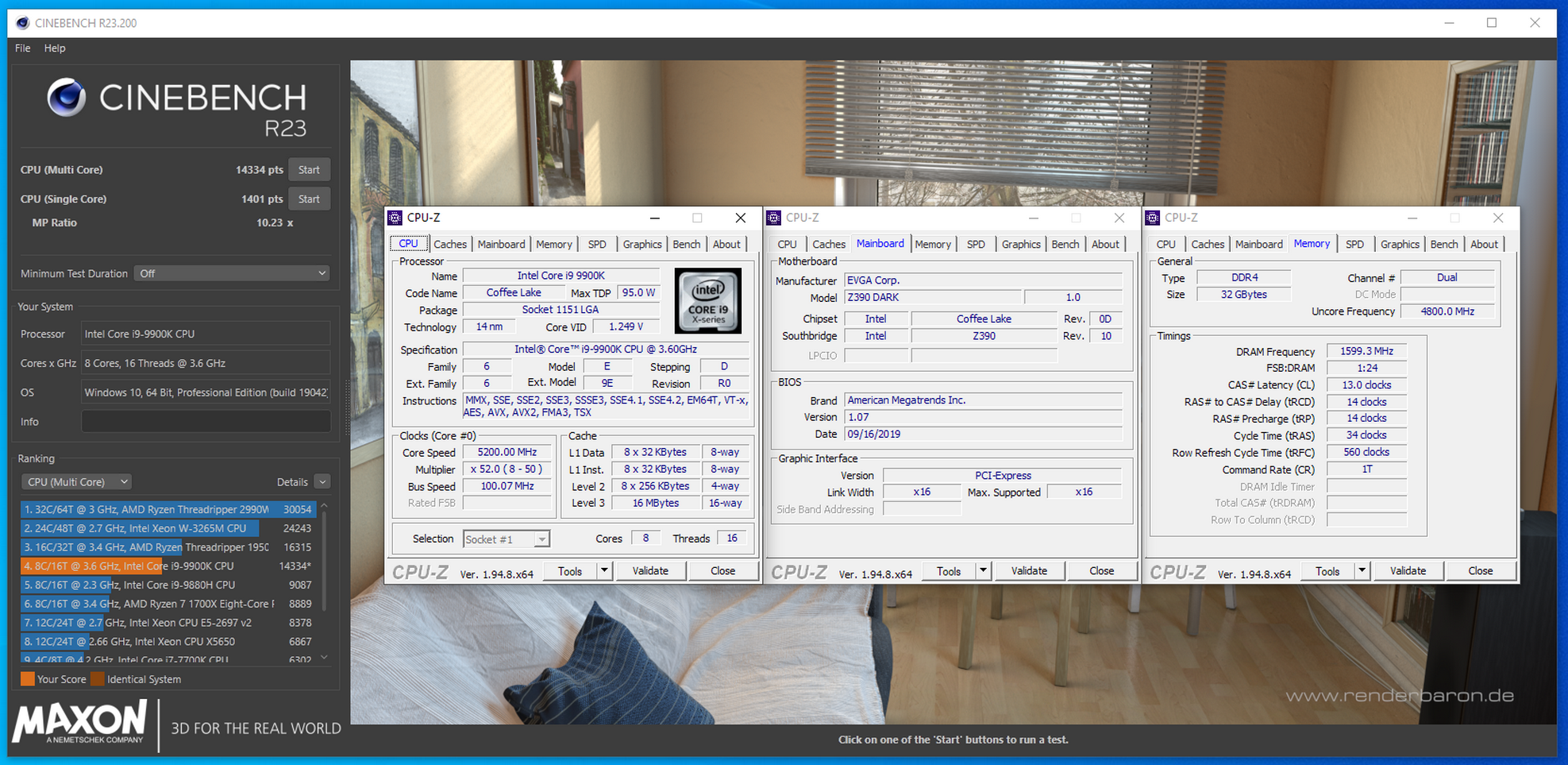Switch to Graphics tab in the CPU-Z CPU window

642,245
